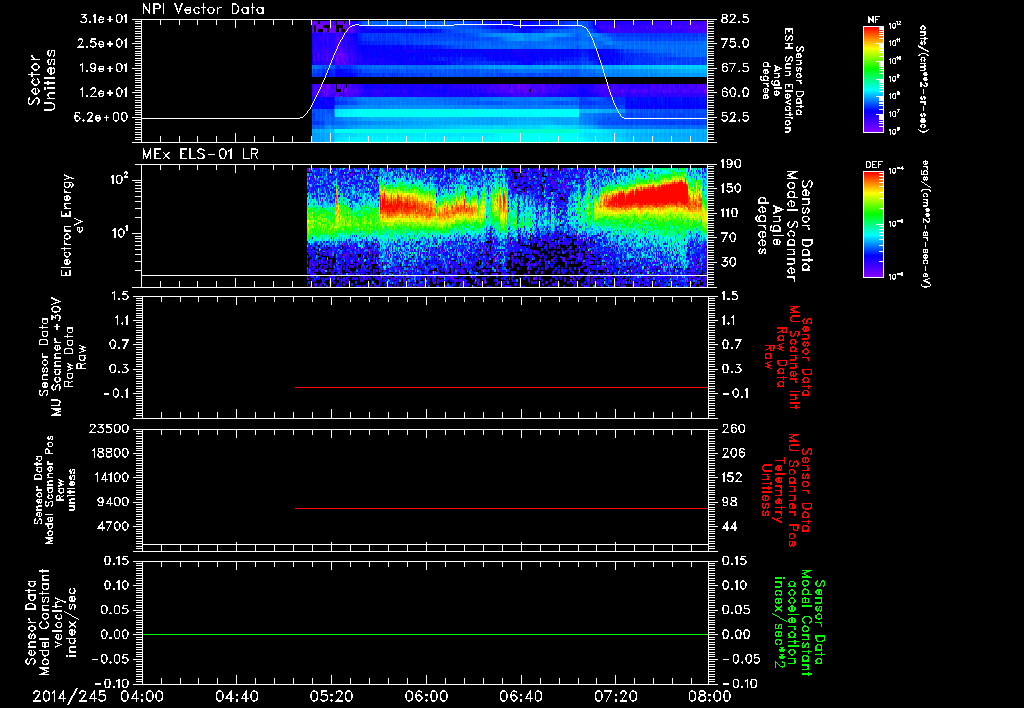The width and height of the screenshot is (1024, 708).
Task: Click the red scanner position telemetry line
Action: coord(502,508)
